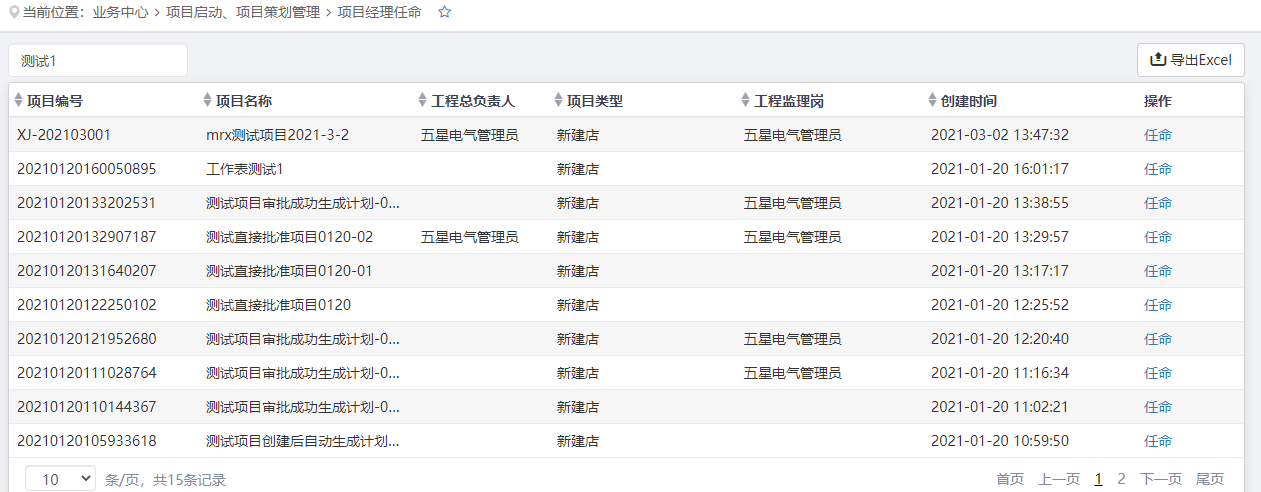Click cell 20210120160050895
Viewport: 1261px width, 492px height.
pyautogui.click(x=87, y=169)
